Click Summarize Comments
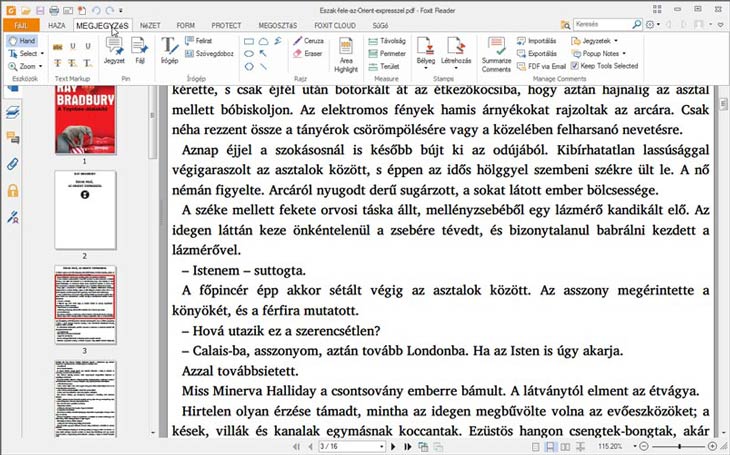Image resolution: width=730 pixels, height=455 pixels. pos(496,54)
